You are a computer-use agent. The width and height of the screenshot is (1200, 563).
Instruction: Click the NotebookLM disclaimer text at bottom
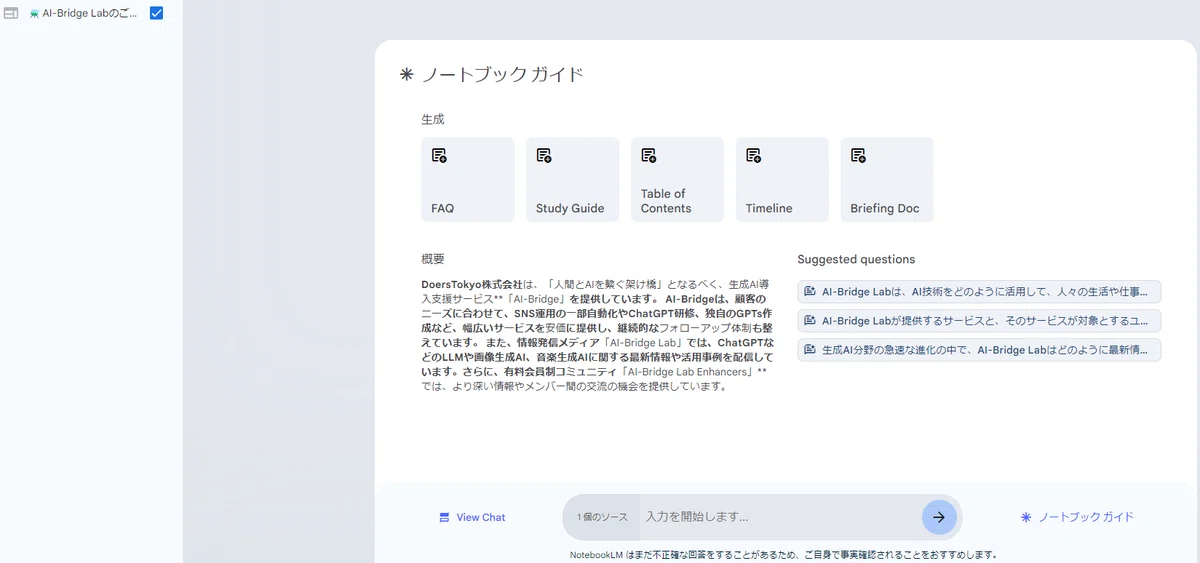(783, 554)
